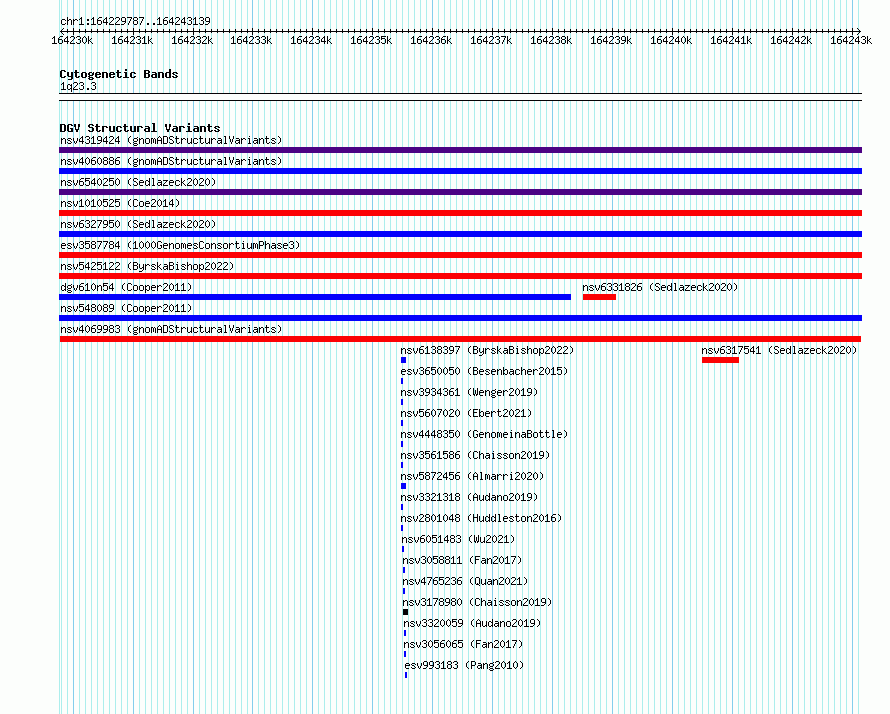Click the red bar under nsv5425122
The image size is (890, 714).
coord(460,276)
